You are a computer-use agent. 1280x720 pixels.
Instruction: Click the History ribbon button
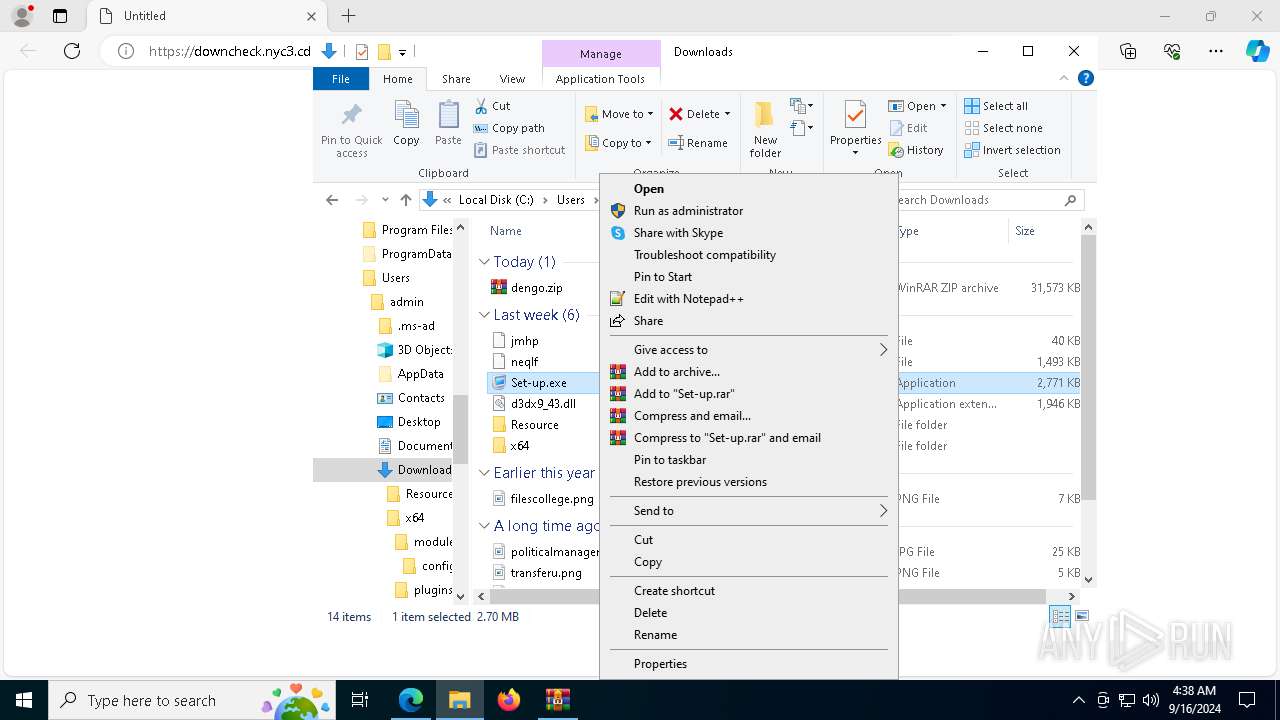tap(916, 150)
